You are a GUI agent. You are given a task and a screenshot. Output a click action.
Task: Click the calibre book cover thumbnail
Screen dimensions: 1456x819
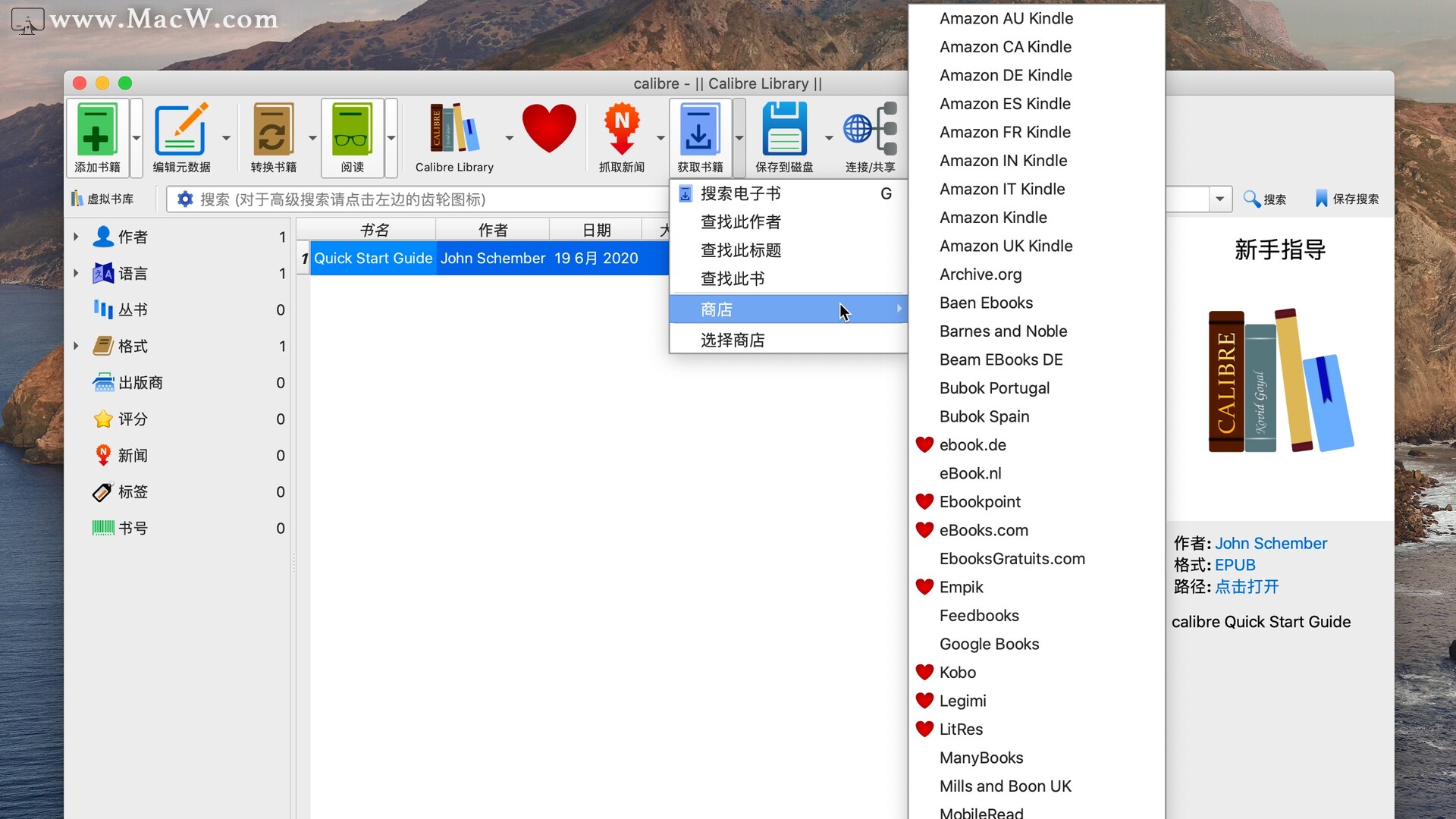1281,380
